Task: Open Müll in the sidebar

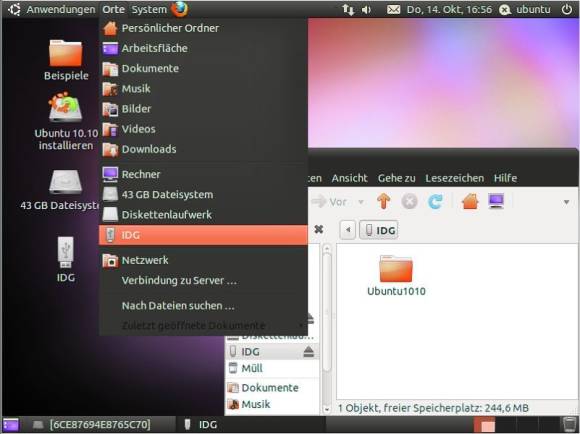Action: (x=272, y=369)
